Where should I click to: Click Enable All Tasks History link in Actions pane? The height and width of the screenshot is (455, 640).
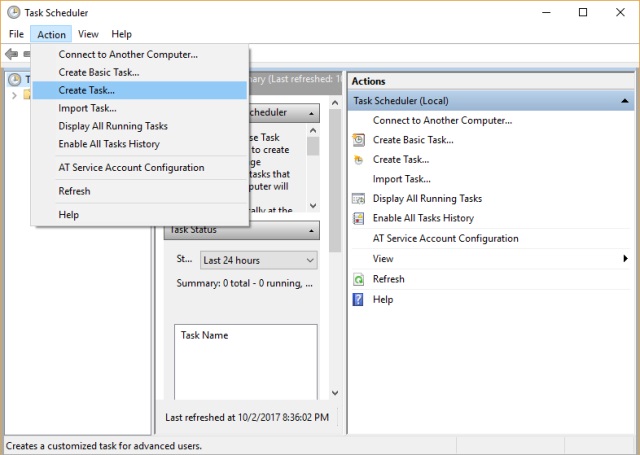click(423, 218)
